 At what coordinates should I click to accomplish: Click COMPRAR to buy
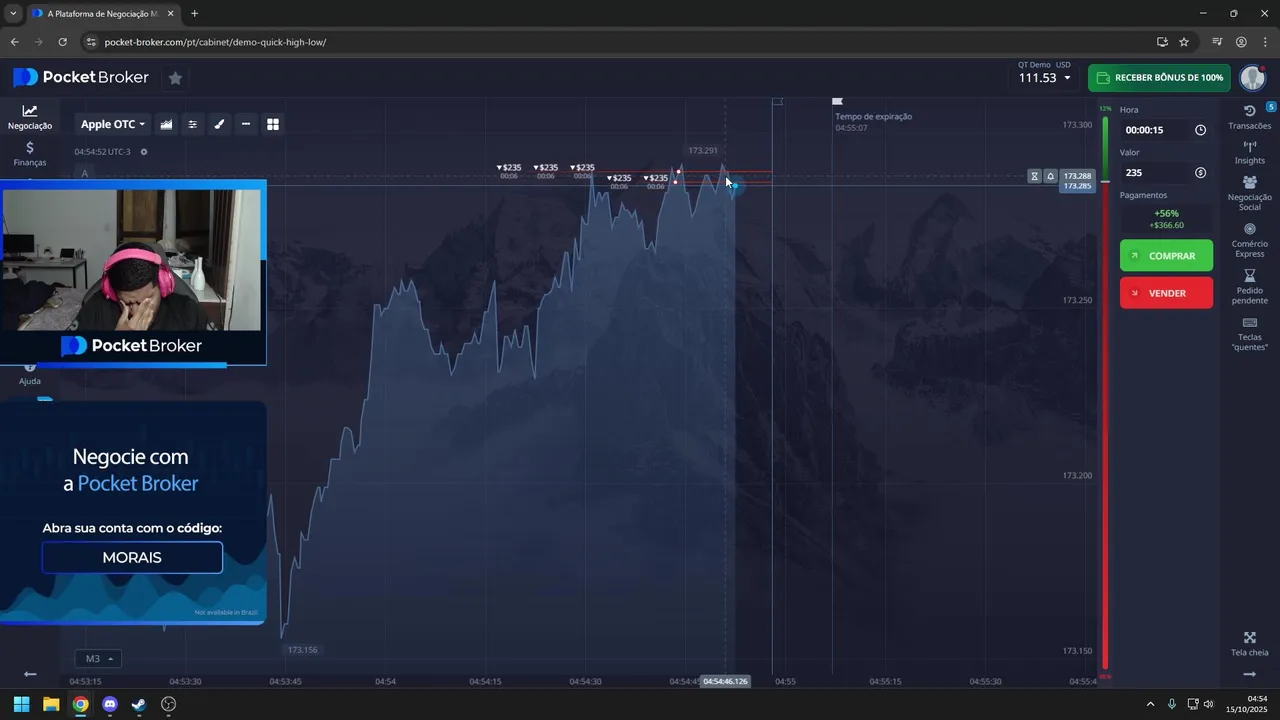[1166, 256]
